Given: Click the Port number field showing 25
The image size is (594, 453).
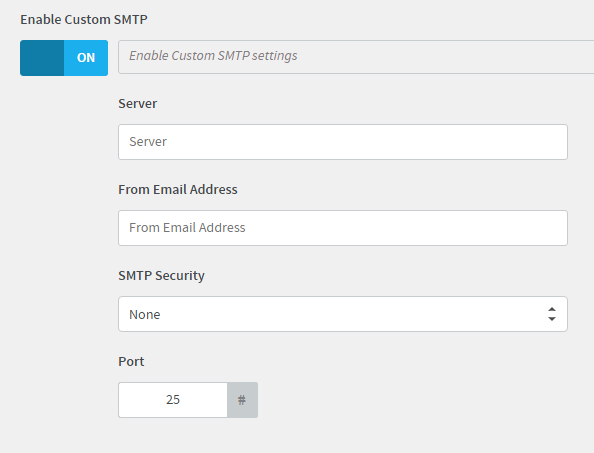Looking at the screenshot, I should click(173, 400).
